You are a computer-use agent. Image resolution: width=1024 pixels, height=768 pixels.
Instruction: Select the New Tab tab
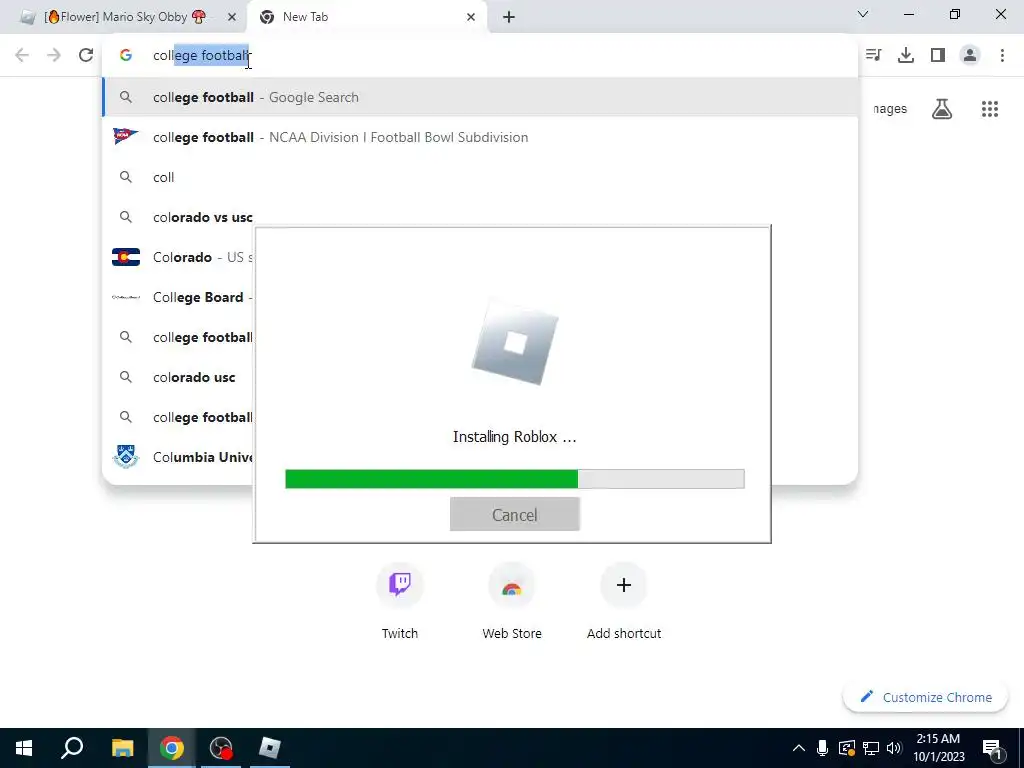coord(366,17)
